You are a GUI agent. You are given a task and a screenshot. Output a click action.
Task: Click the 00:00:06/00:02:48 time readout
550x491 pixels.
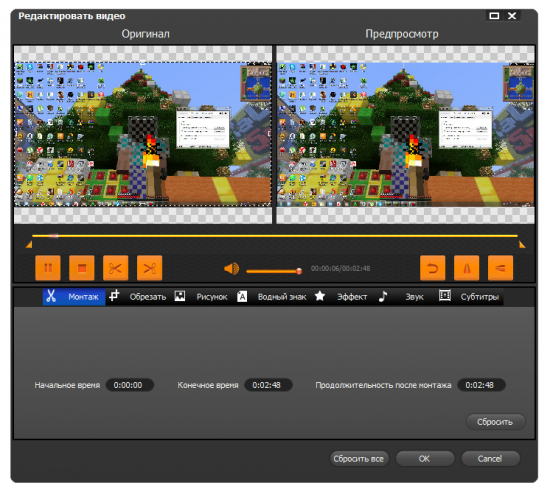(x=340, y=269)
